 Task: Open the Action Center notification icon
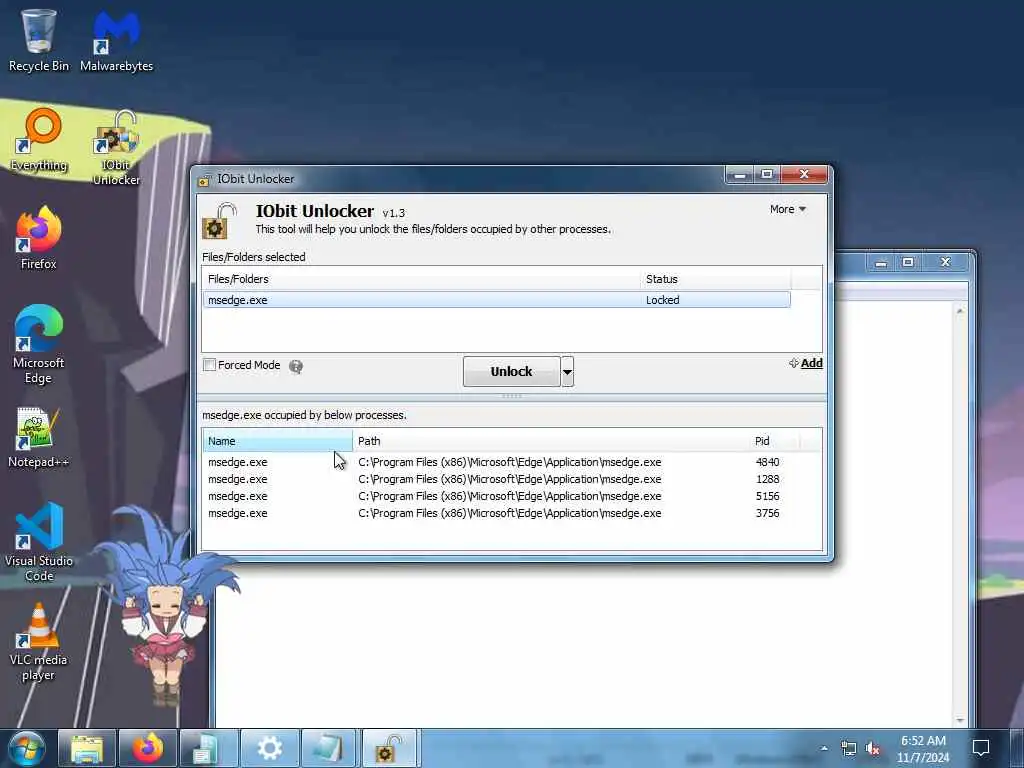(x=981, y=748)
